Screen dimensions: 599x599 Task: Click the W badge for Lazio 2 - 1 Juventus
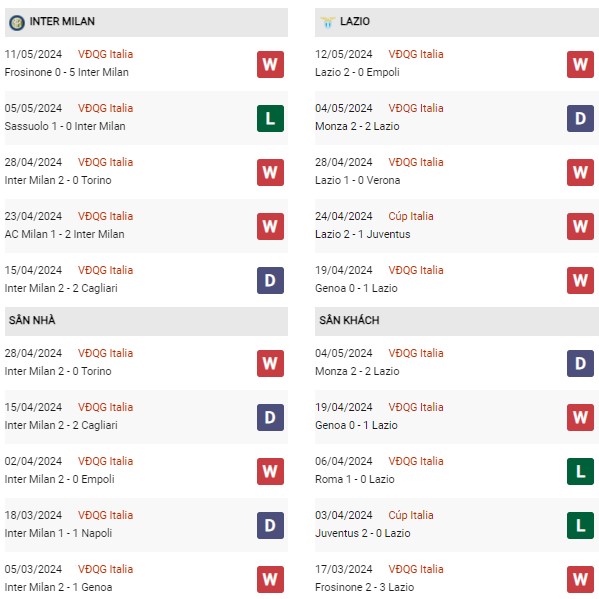click(580, 227)
